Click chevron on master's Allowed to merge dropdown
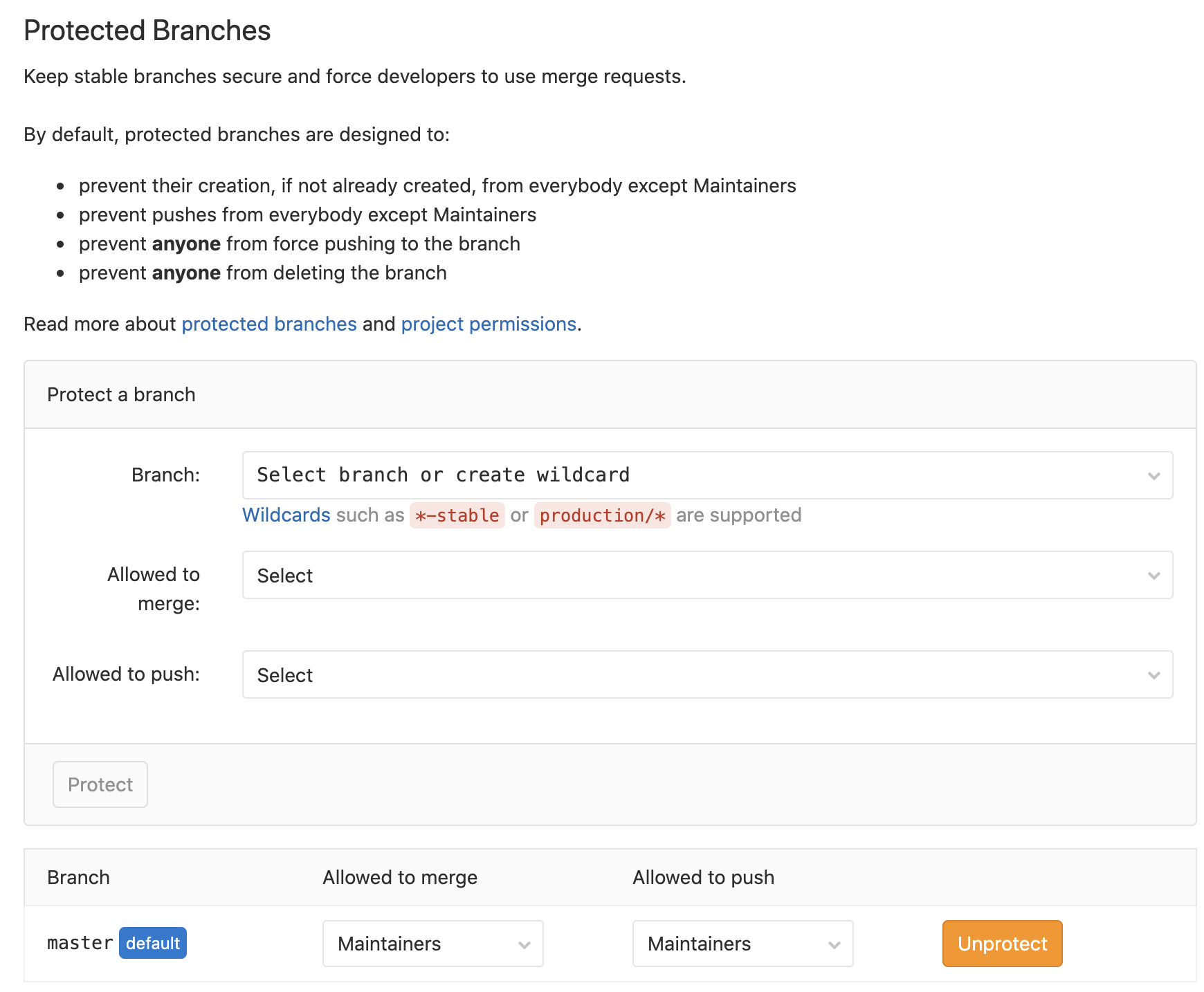1204x992 pixels. (525, 944)
